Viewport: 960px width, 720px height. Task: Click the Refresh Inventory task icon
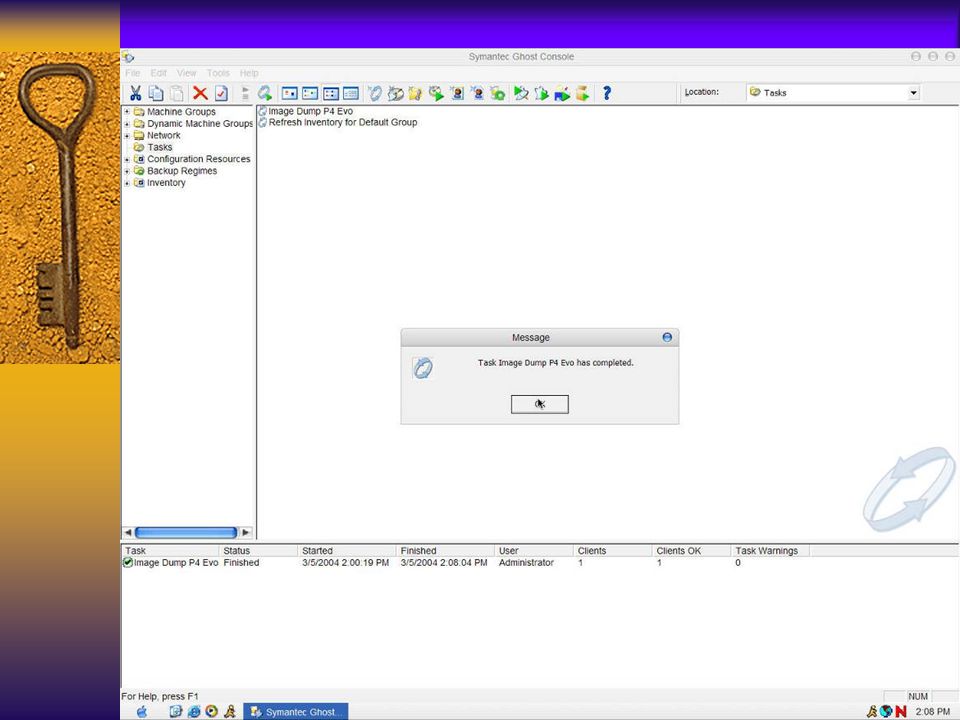pos(263,122)
